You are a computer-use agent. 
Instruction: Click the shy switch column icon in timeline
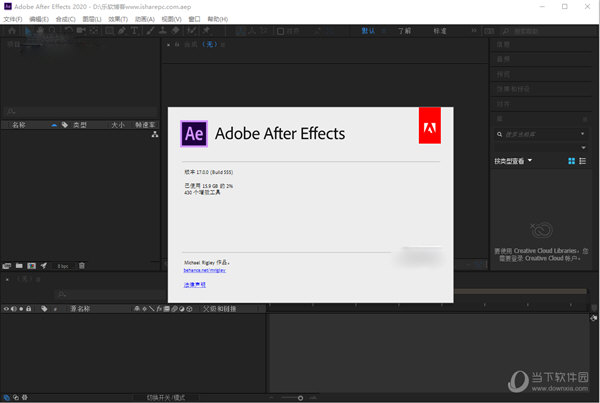coord(137,309)
